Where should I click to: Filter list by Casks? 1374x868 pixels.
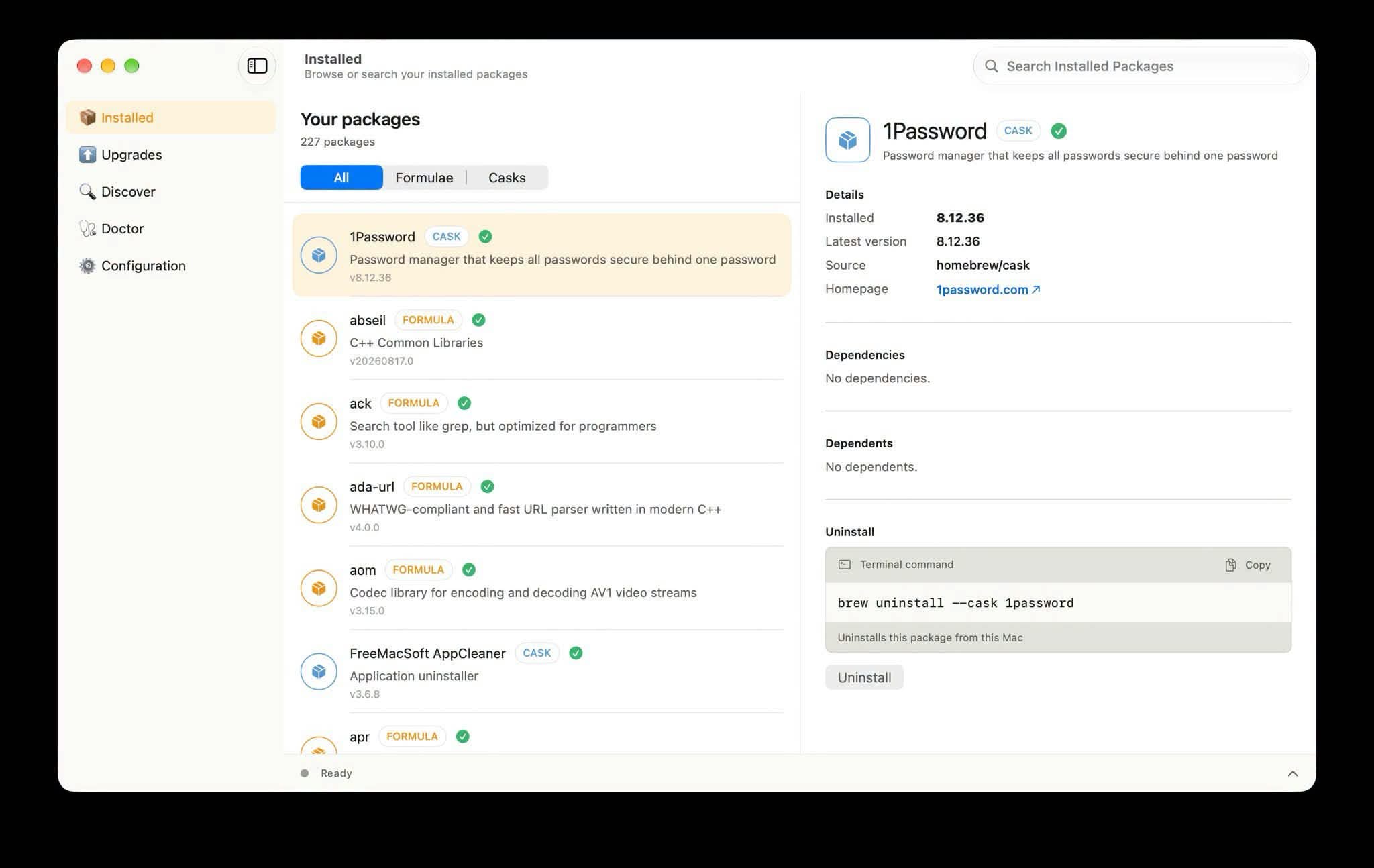coord(507,178)
